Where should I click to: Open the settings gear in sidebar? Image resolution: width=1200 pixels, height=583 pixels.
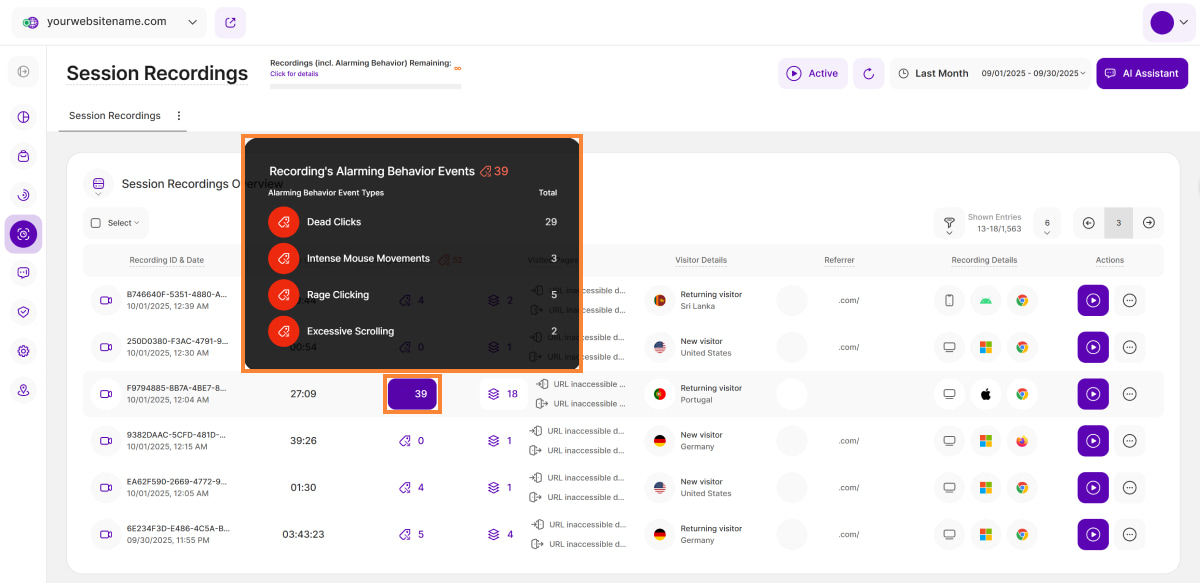(x=24, y=351)
